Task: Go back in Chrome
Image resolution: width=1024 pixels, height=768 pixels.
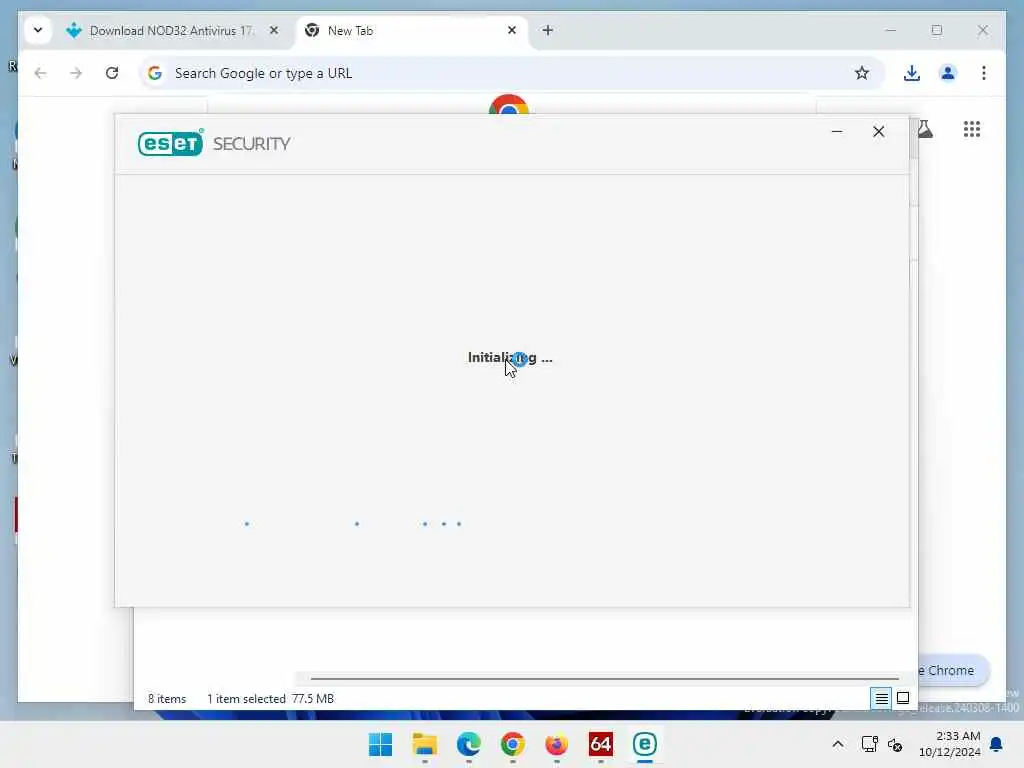Action: click(40, 73)
